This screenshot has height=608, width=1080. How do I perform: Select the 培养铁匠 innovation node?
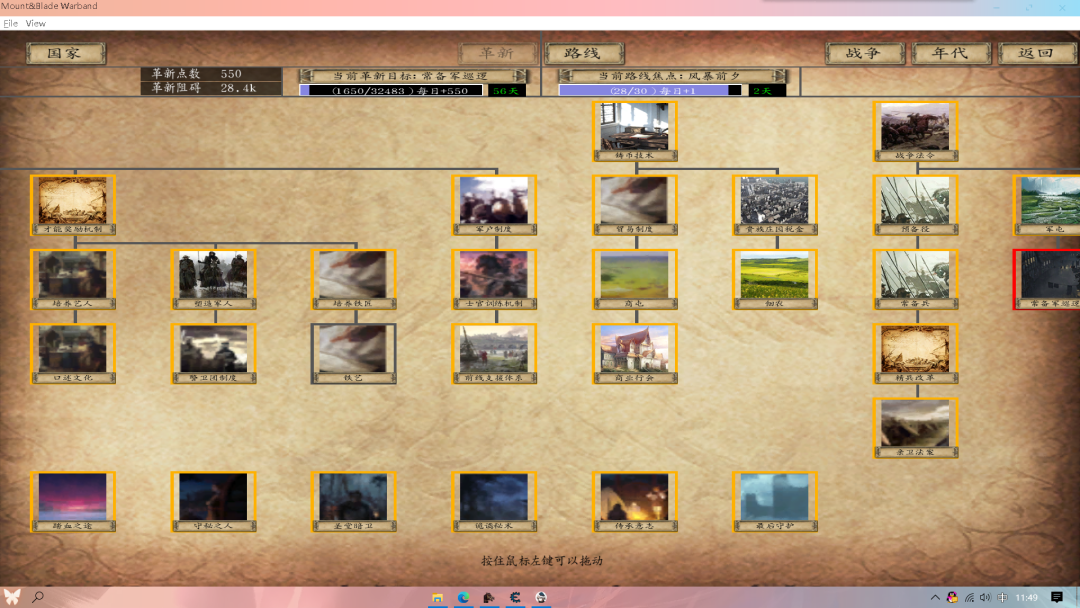353,280
